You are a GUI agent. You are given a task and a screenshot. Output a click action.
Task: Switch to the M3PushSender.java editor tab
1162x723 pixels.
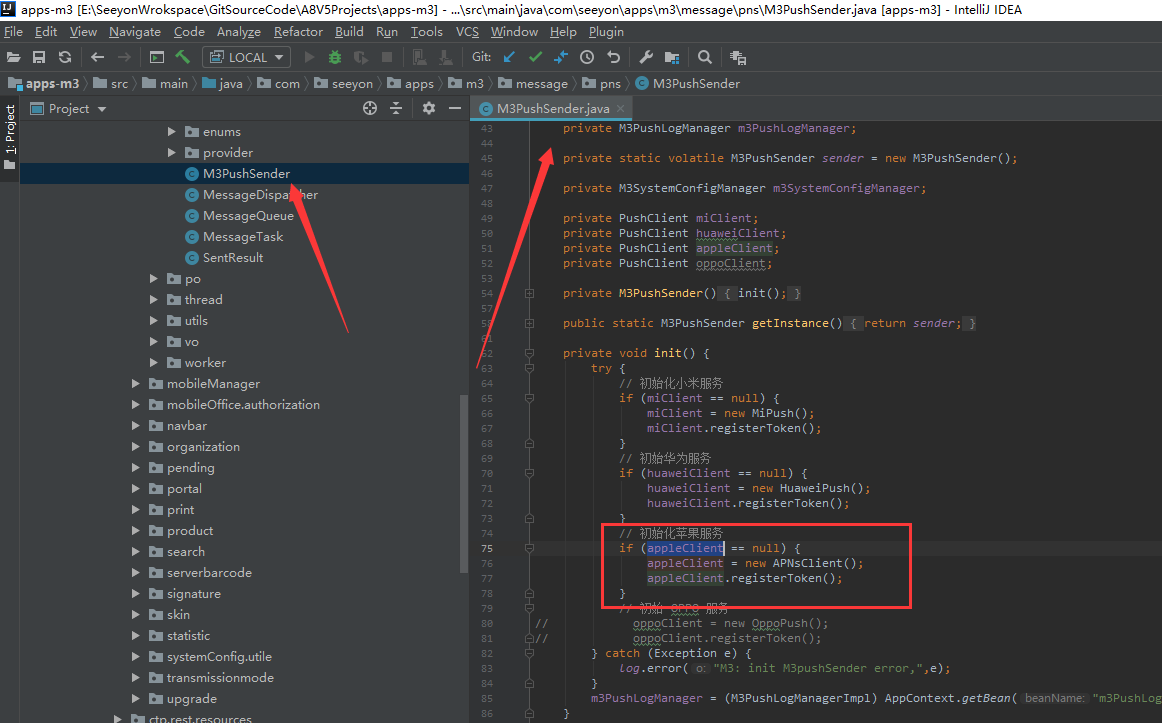pyautogui.click(x=552, y=108)
